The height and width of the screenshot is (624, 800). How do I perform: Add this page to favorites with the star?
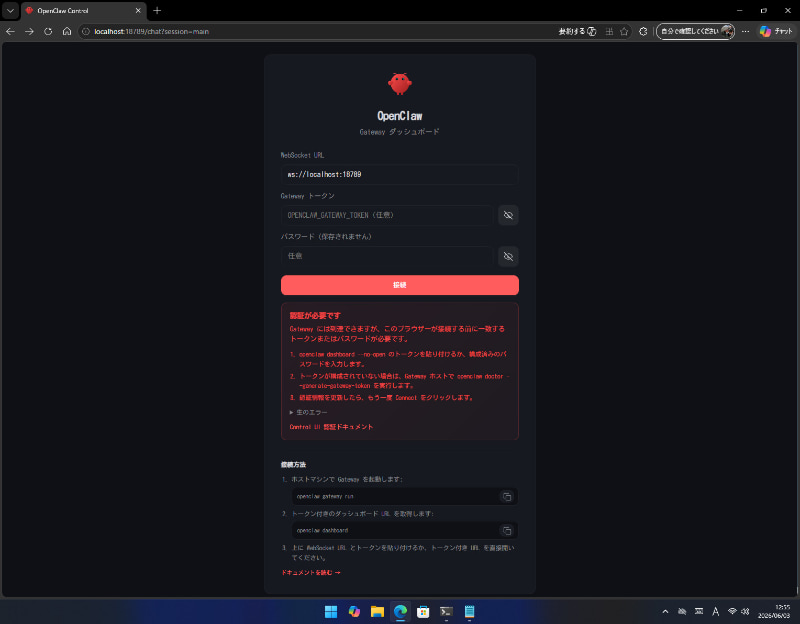[x=624, y=32]
